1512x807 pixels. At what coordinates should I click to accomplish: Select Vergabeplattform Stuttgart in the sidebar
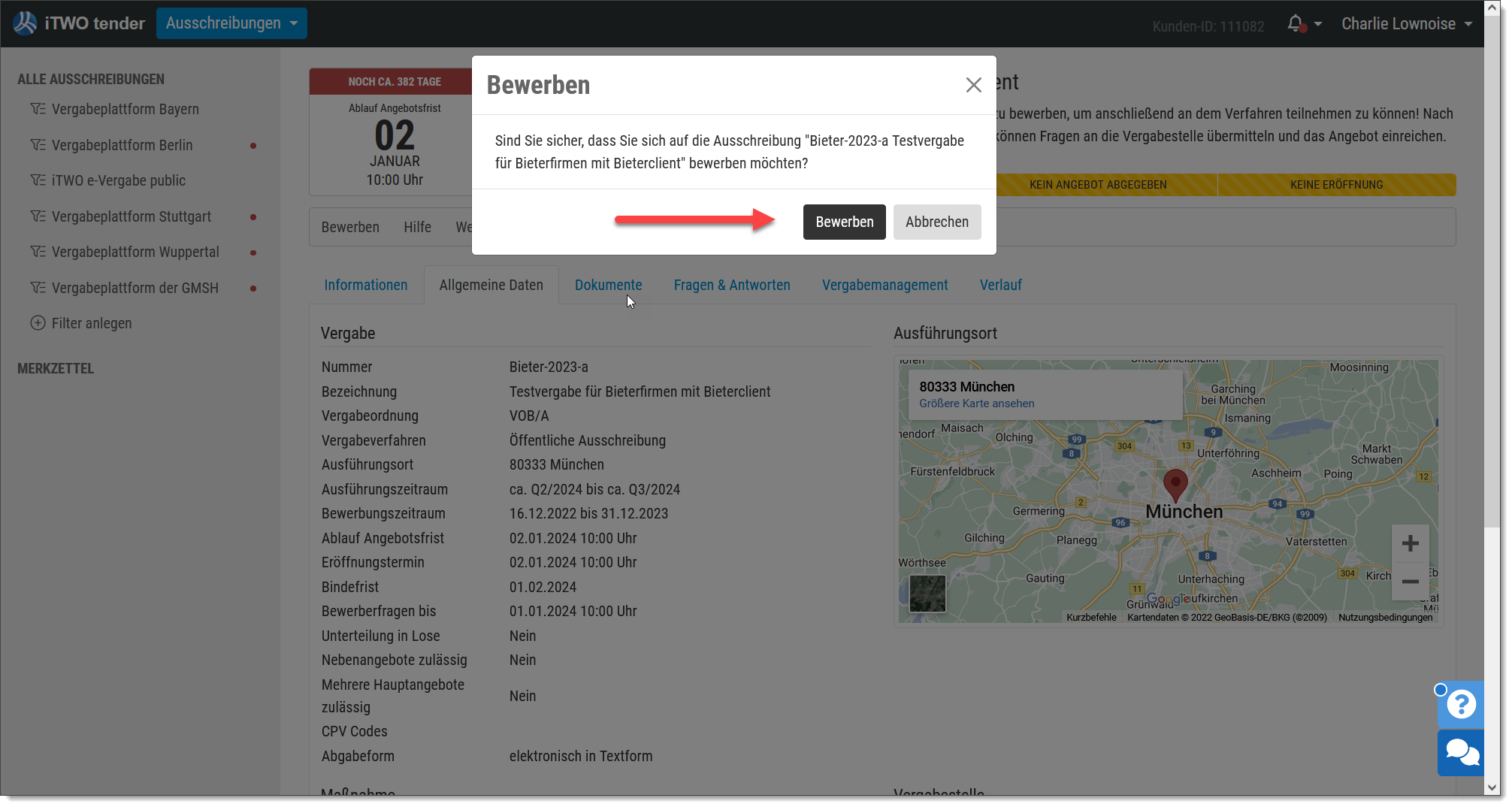pos(132,216)
